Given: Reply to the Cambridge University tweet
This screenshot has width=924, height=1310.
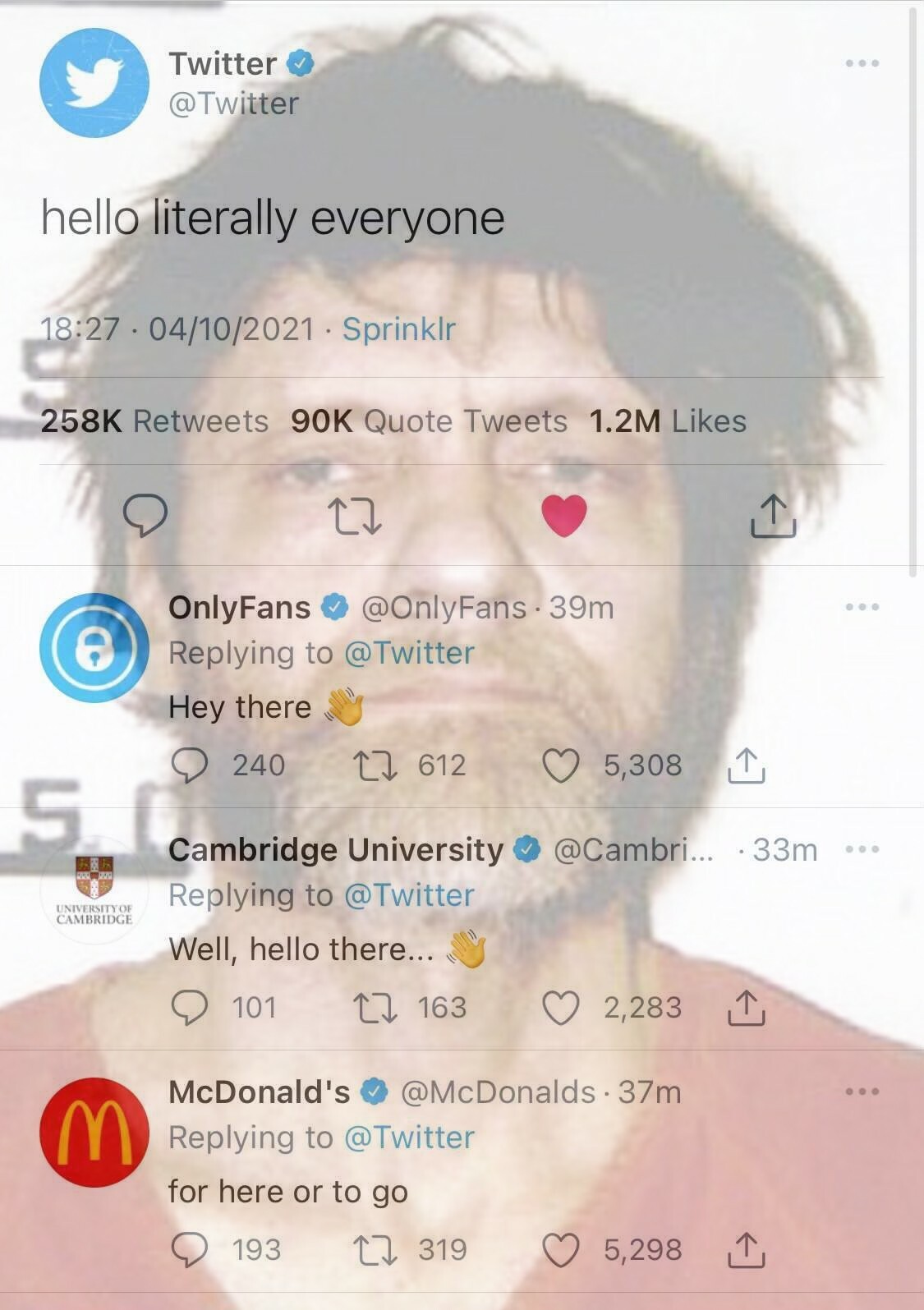Looking at the screenshot, I should 189,1008.
